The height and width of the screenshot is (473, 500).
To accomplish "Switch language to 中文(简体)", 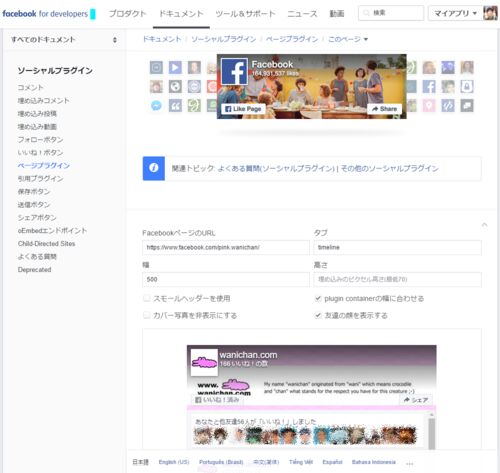I will [266, 462].
